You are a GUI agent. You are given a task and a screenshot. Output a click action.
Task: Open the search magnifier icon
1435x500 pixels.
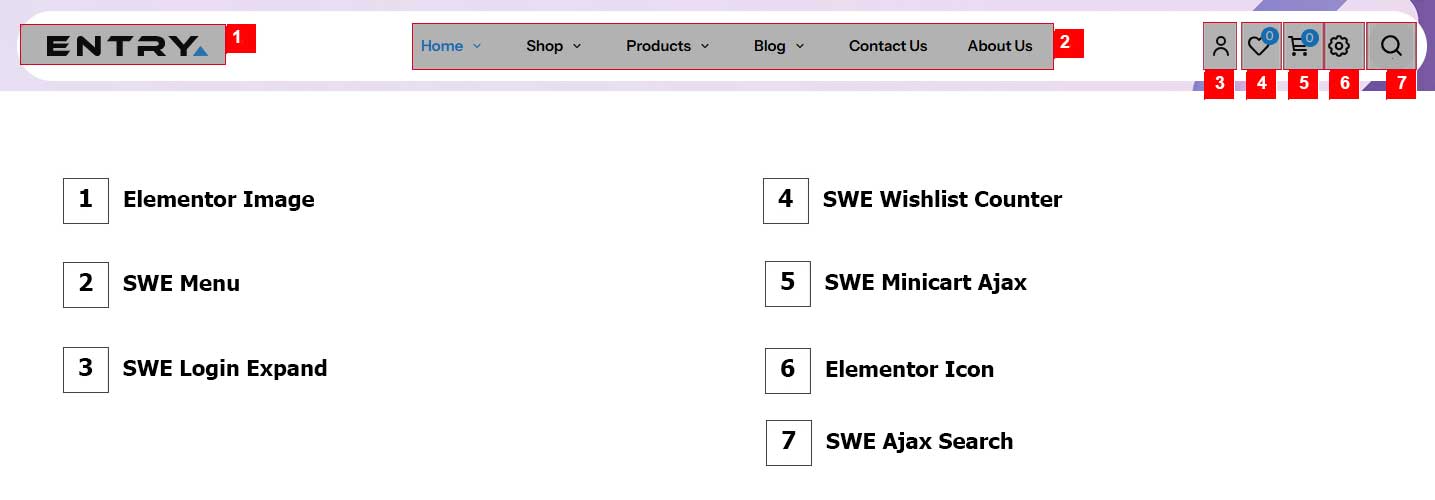click(x=1391, y=46)
